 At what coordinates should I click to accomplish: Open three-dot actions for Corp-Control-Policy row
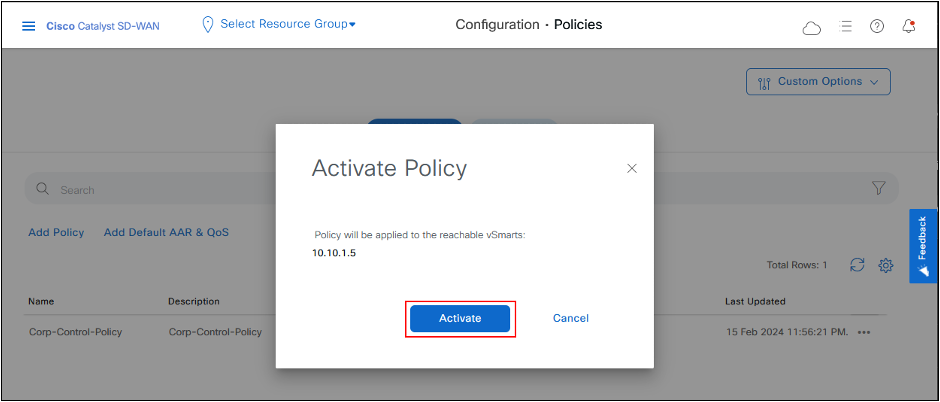pos(864,332)
